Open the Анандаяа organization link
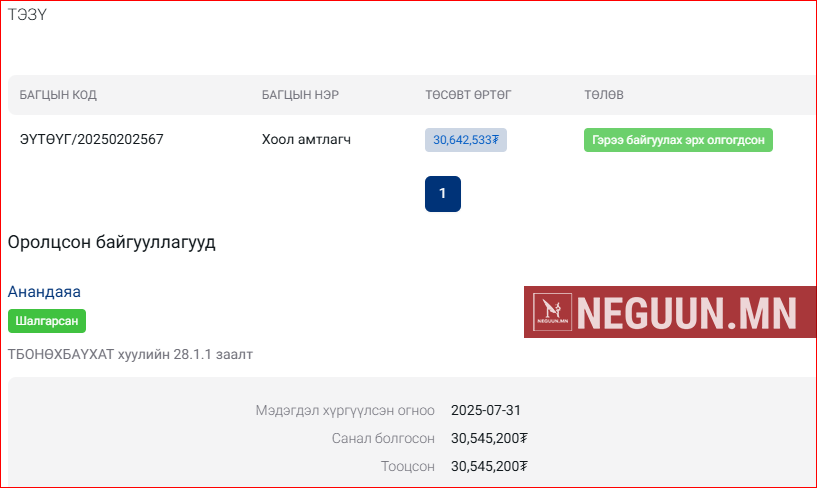817x488 pixels. point(44,291)
